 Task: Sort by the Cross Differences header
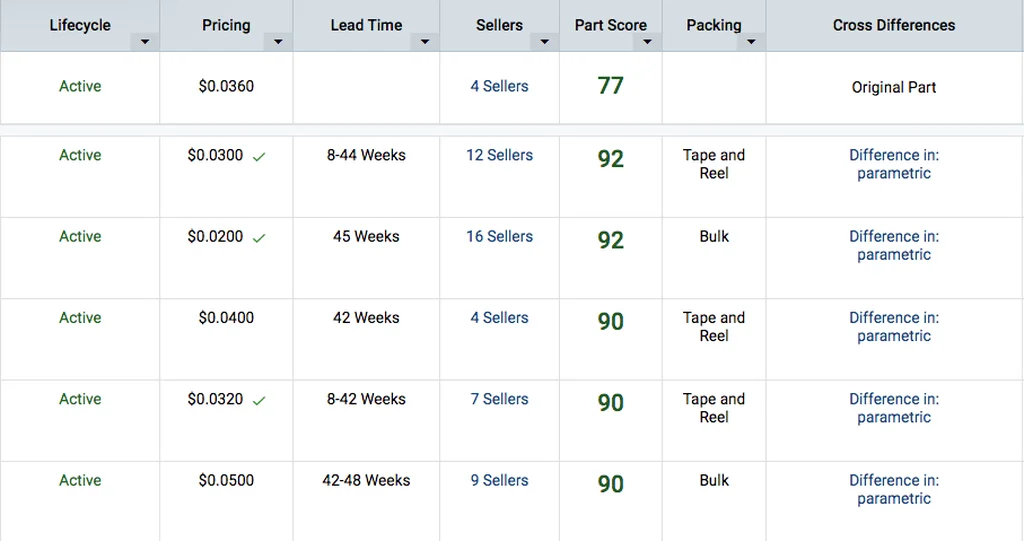[x=894, y=25]
